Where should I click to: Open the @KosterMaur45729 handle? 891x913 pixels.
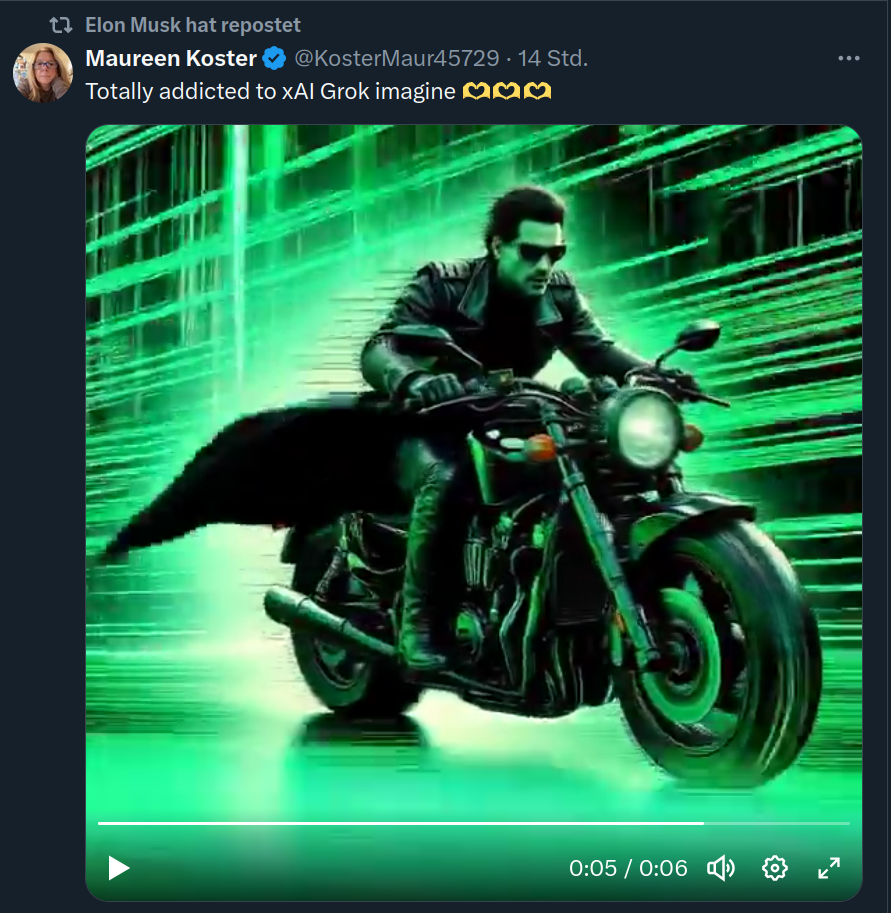(x=396, y=59)
